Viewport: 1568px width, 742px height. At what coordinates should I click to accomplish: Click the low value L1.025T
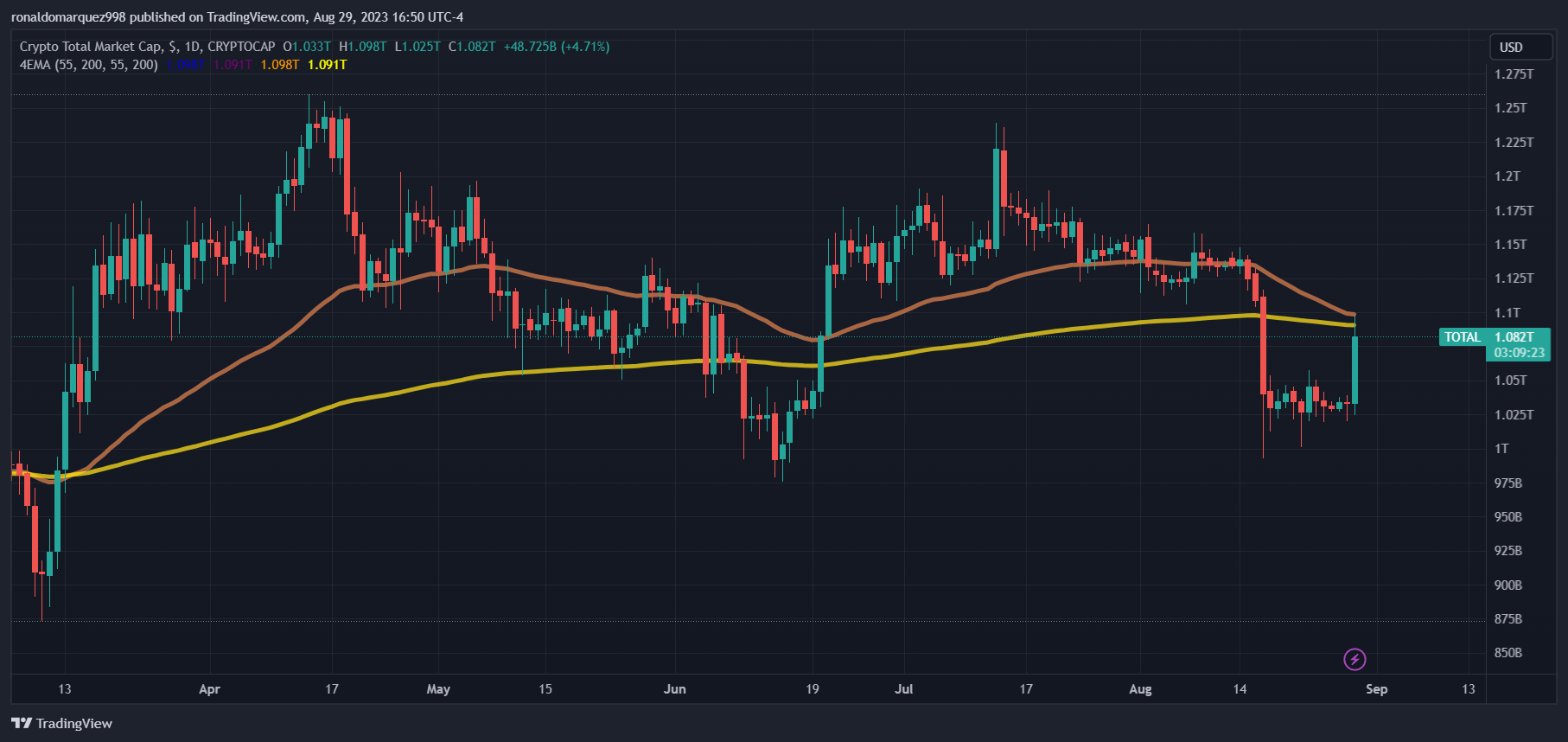(417, 47)
